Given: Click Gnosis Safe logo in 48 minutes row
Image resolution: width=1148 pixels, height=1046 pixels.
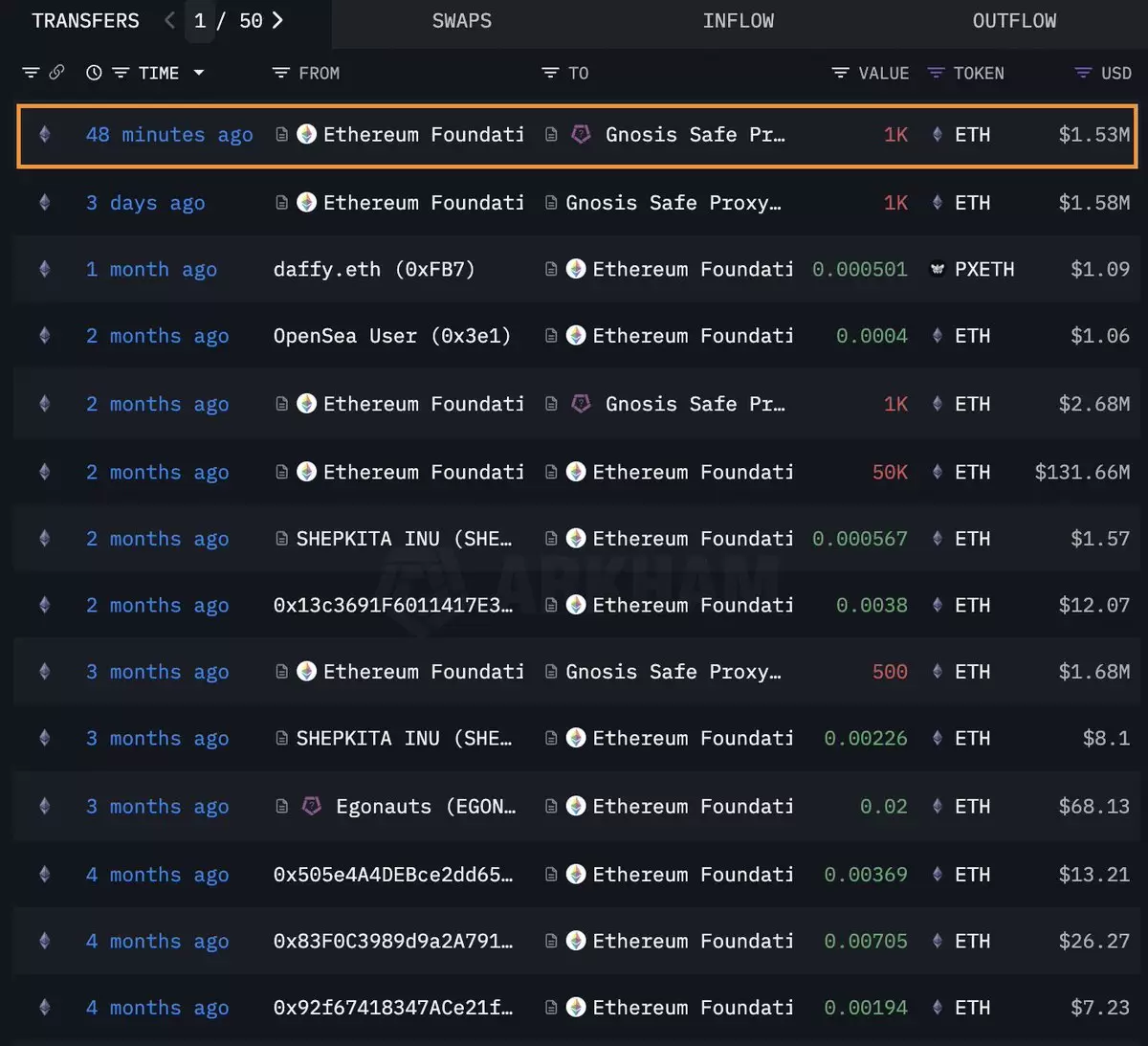Looking at the screenshot, I should pos(581,135).
